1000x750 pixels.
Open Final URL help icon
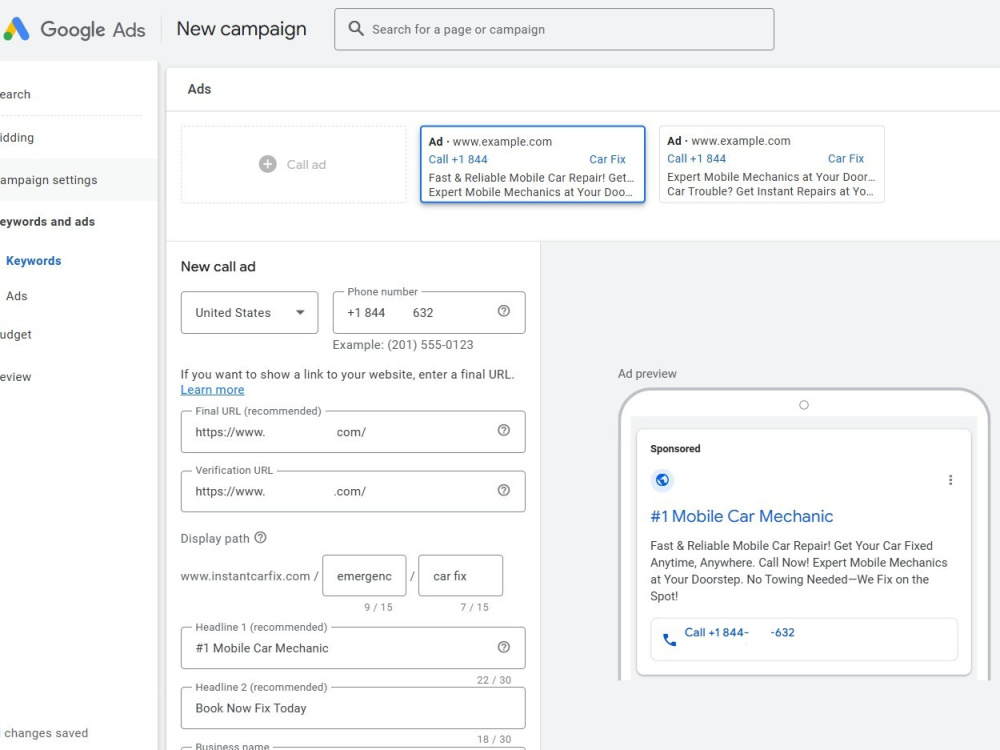tap(504, 430)
